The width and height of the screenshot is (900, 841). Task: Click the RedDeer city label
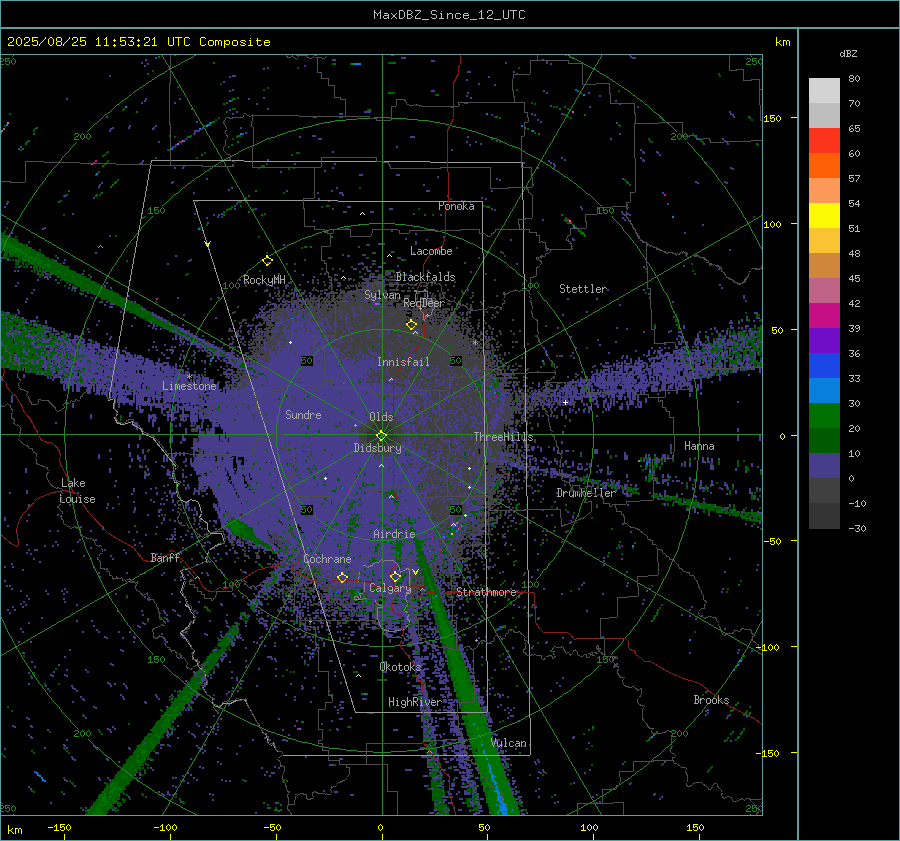coord(424,303)
